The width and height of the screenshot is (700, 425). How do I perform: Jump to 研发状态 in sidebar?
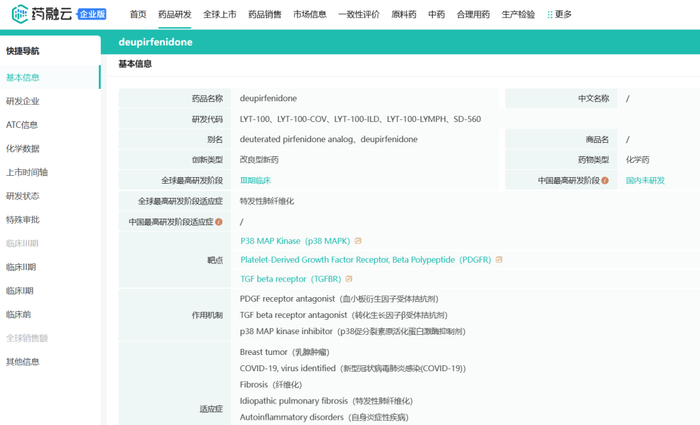(23, 196)
